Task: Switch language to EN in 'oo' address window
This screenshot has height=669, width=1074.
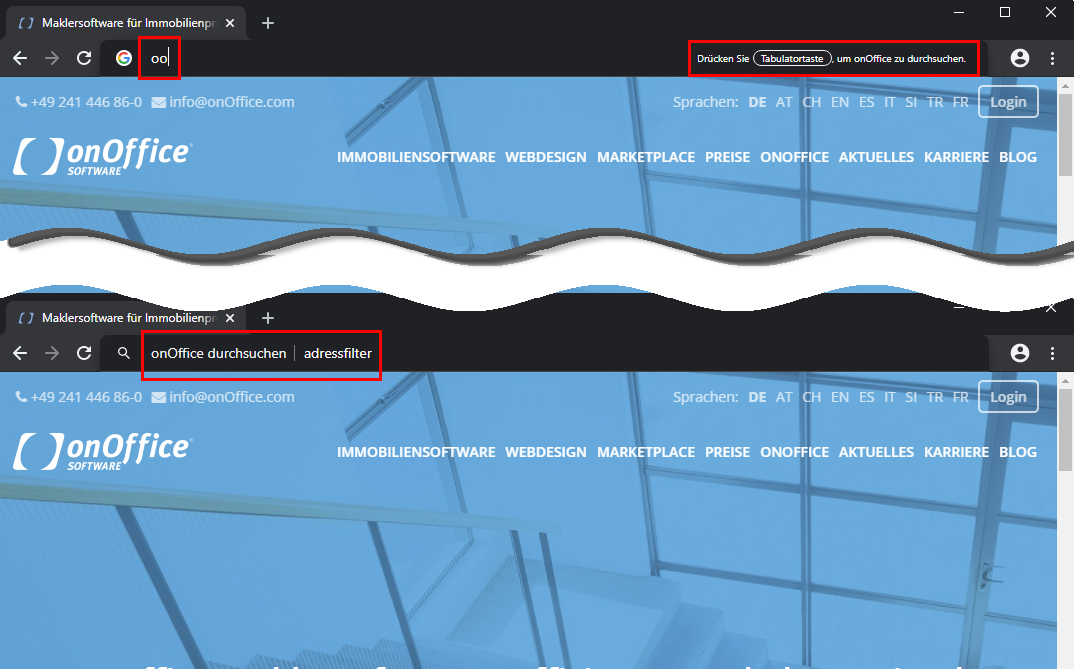Action: coord(840,102)
